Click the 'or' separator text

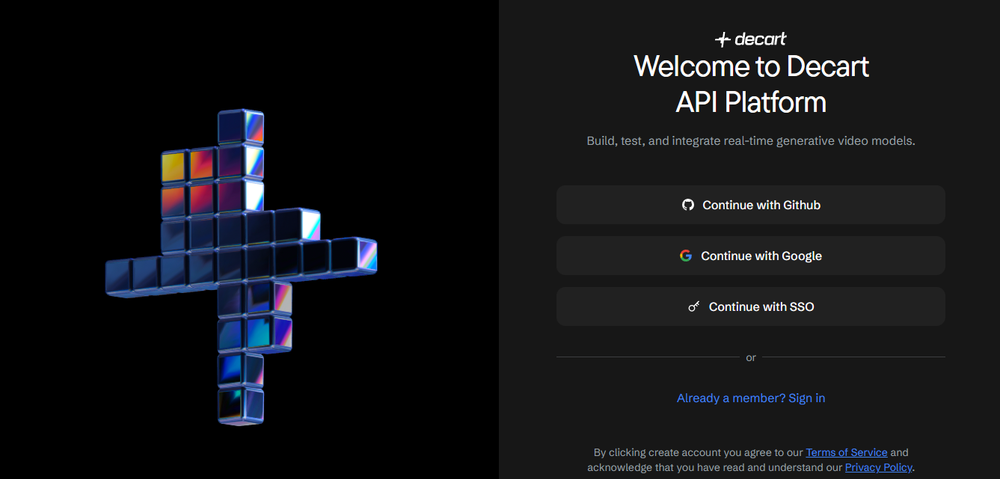click(751, 357)
